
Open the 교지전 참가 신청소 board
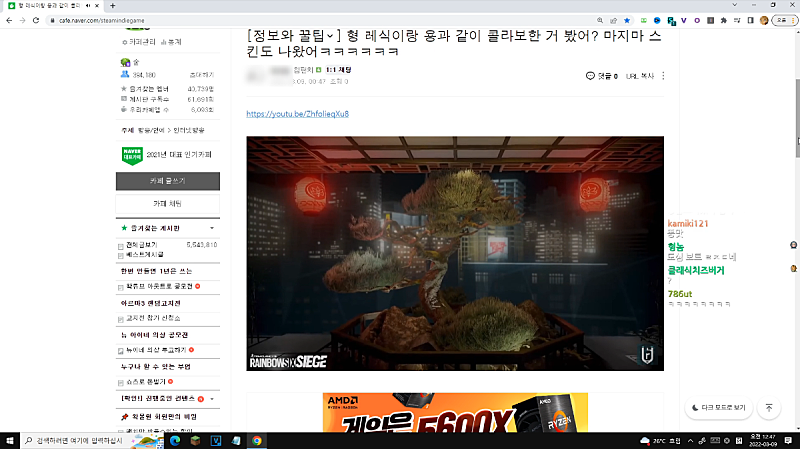tap(153, 318)
